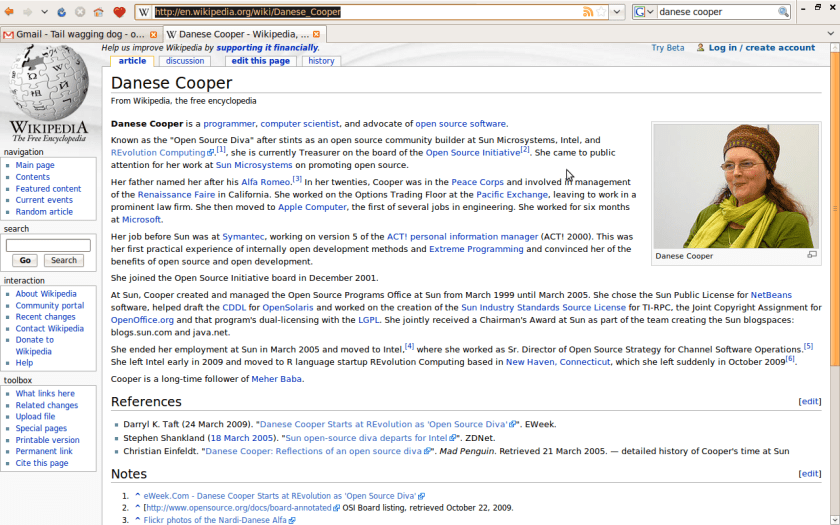Click the Home icon in toolbar
The image size is (840, 525).
pos(98,12)
